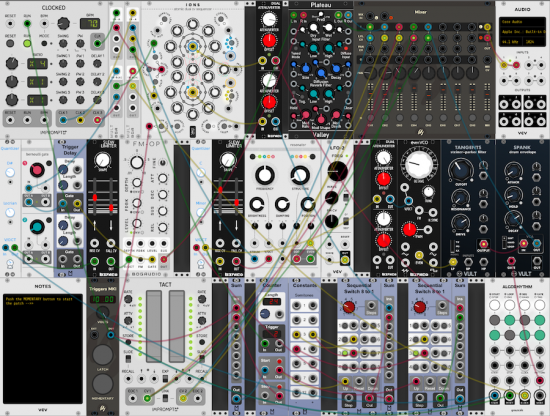Click the OUTPUT jack on Tangents filter
This screenshot has height=416, width=550.
(483, 244)
